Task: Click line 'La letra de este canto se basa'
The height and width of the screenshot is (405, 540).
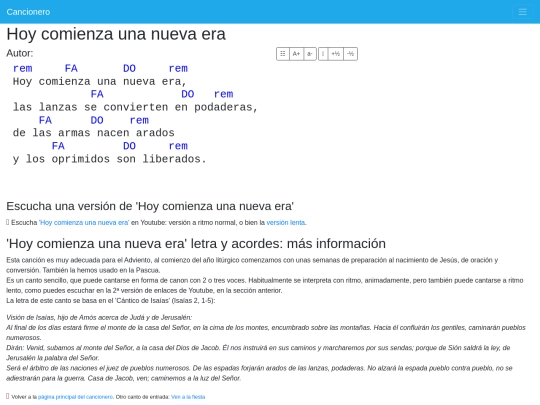Action: point(111,301)
